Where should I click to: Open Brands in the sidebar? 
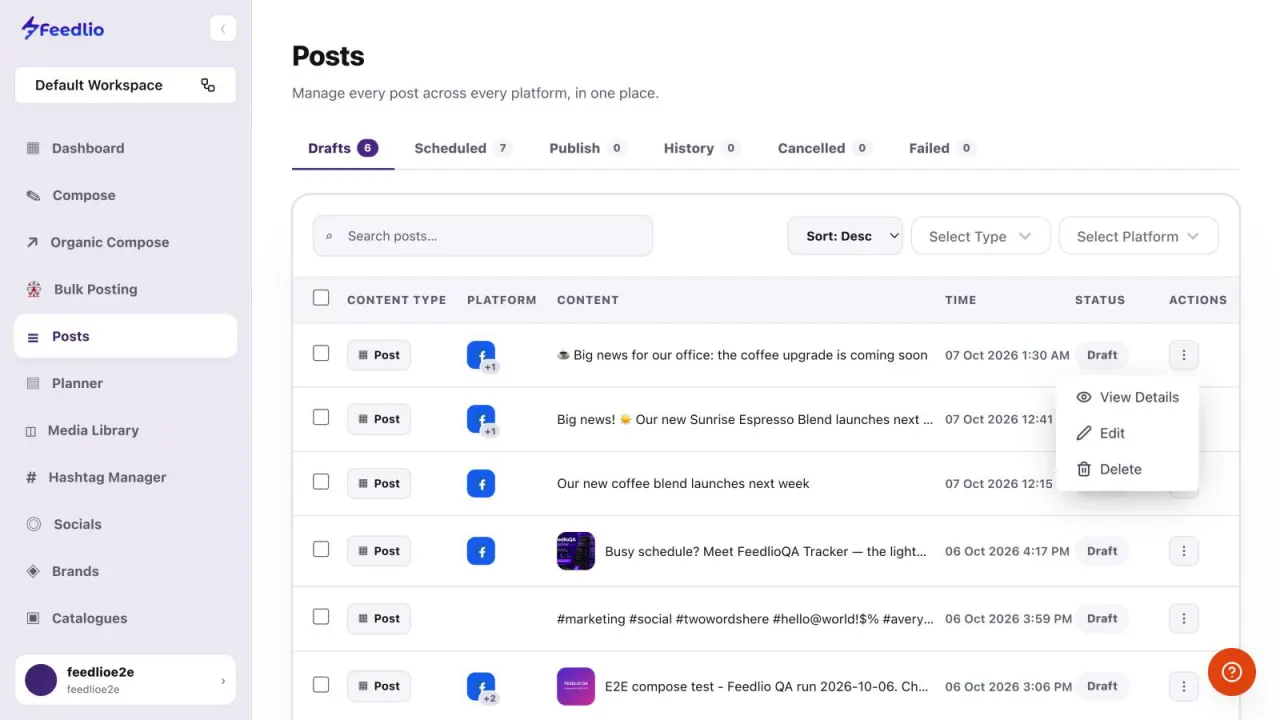125,571
